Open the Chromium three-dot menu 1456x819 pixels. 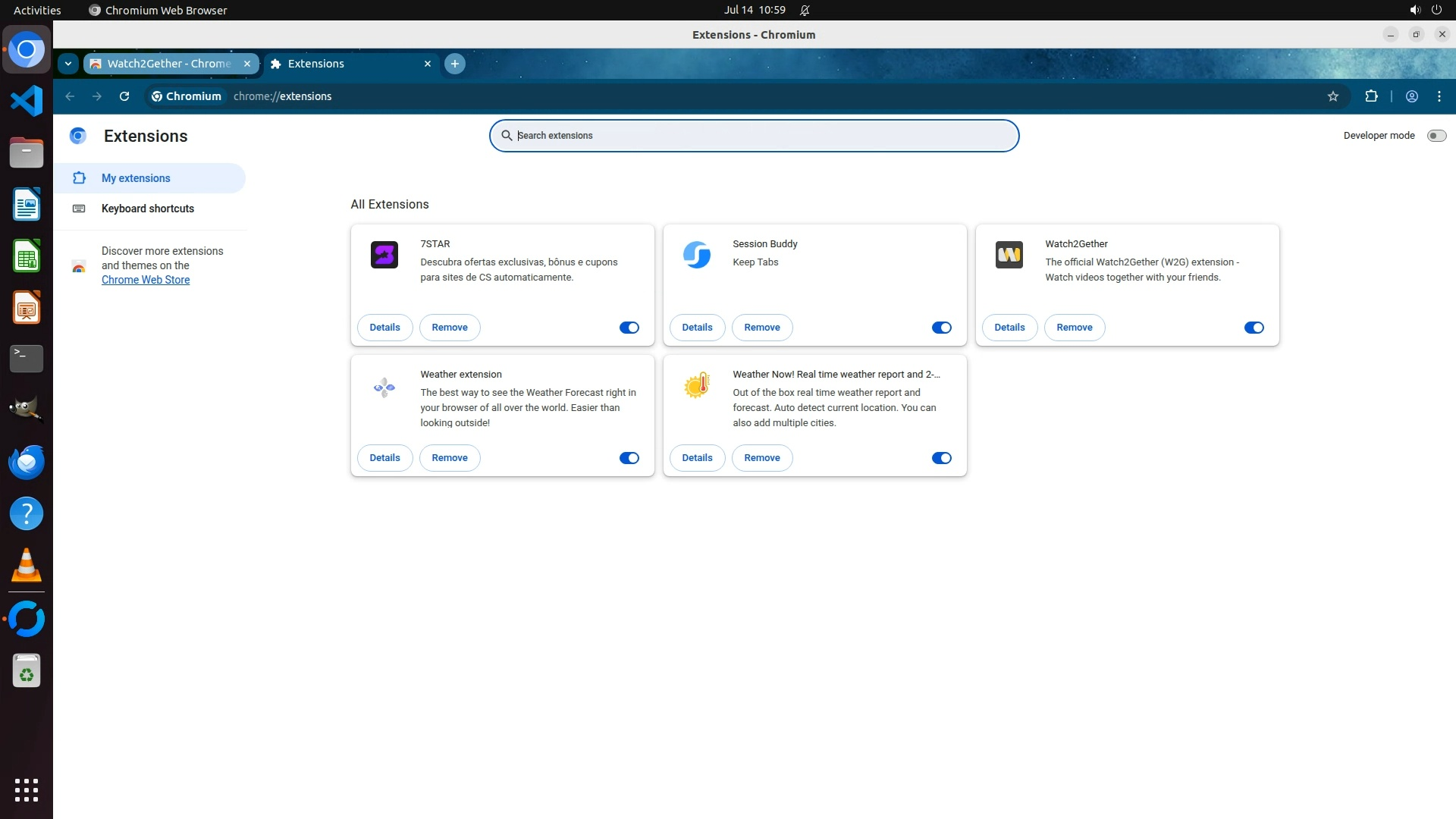point(1439,96)
